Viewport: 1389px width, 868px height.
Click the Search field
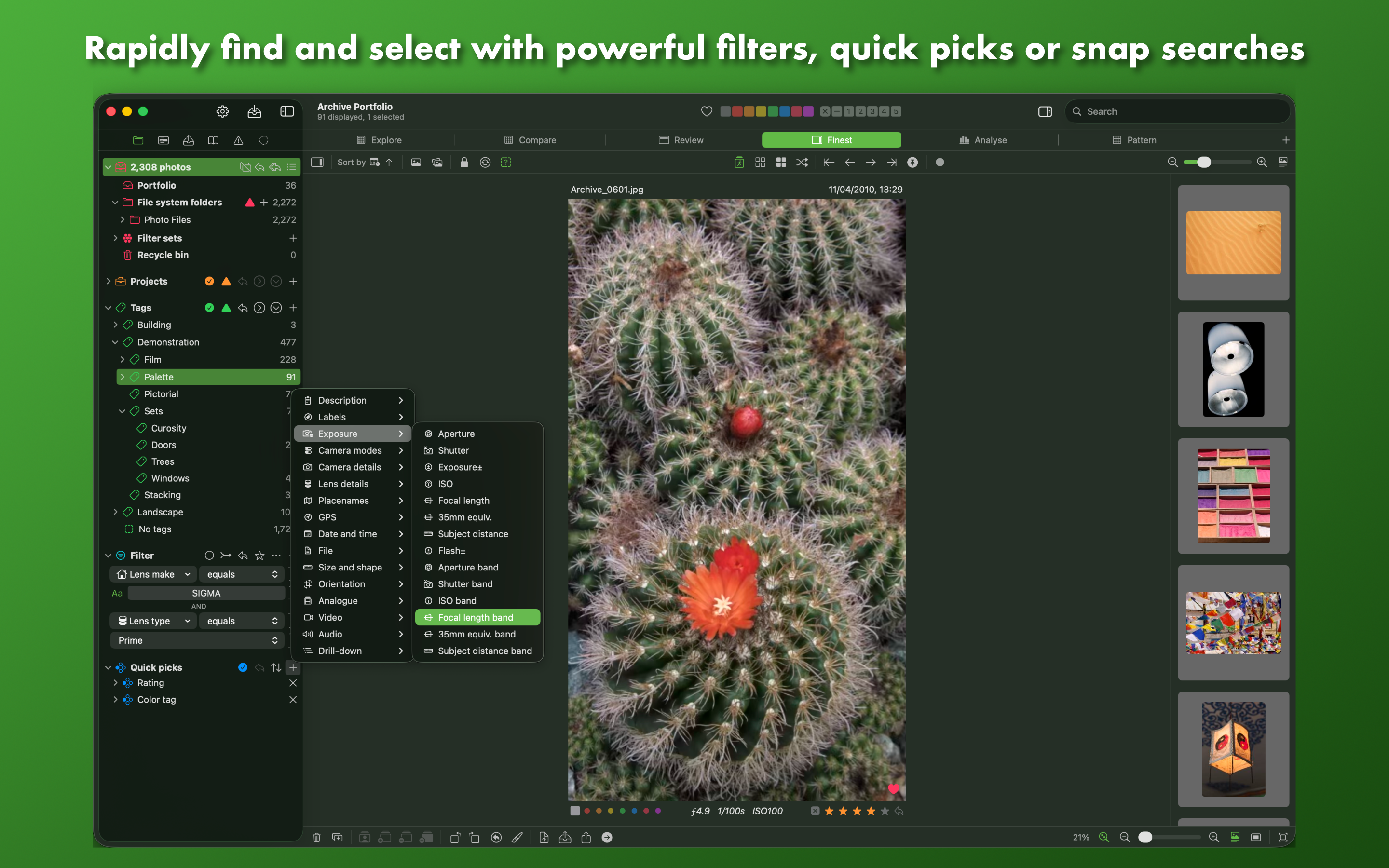click(1177, 111)
